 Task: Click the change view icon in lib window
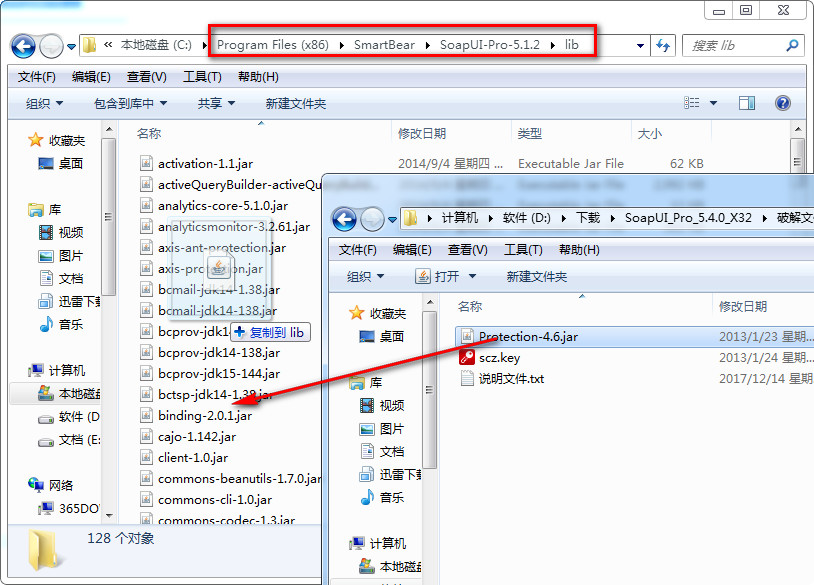691,103
